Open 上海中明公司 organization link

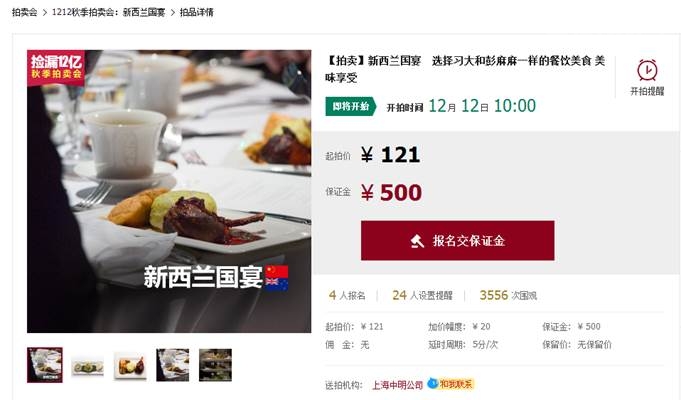(x=397, y=385)
